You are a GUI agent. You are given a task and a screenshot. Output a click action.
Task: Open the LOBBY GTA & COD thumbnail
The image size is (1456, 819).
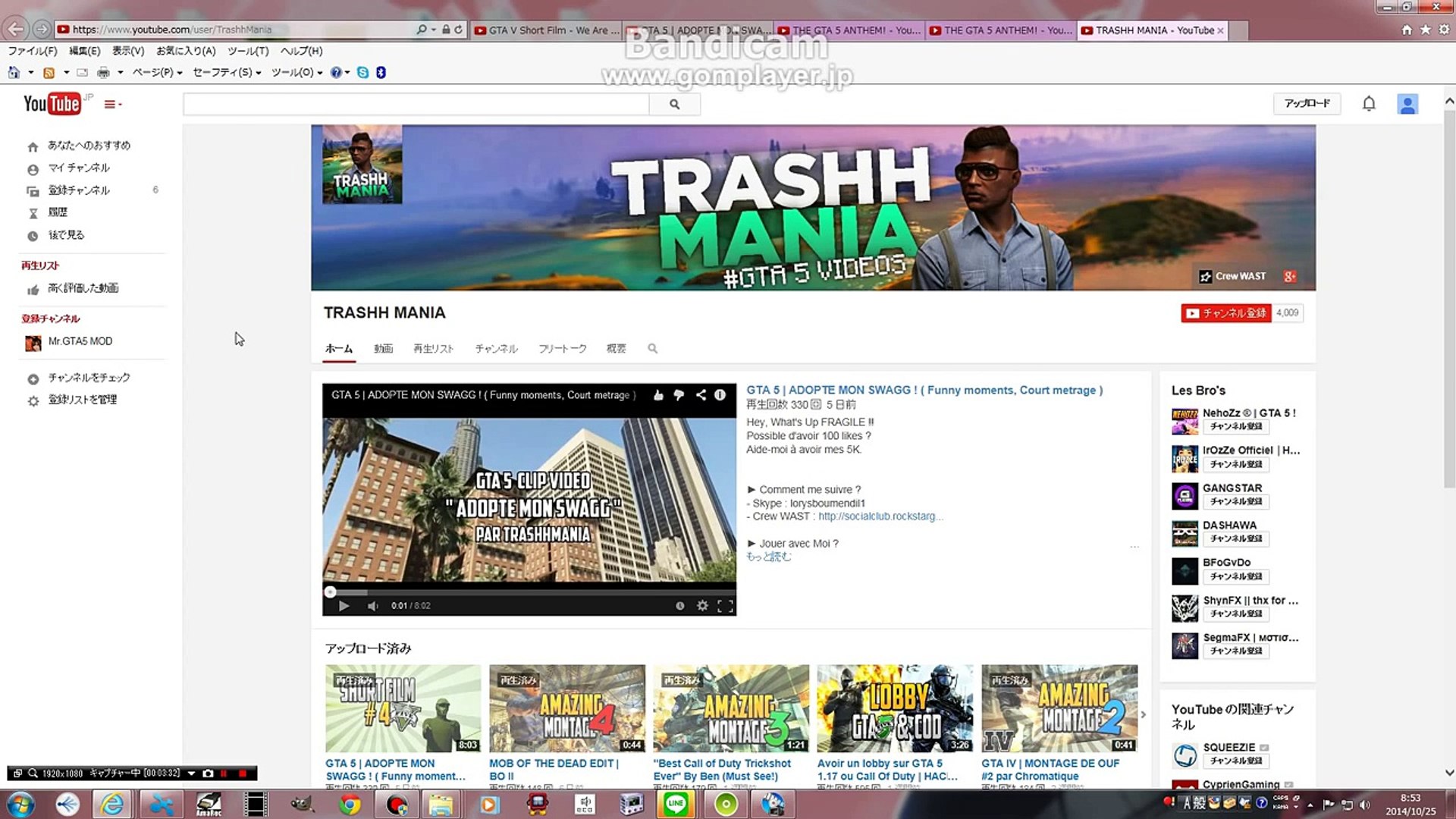click(x=895, y=708)
